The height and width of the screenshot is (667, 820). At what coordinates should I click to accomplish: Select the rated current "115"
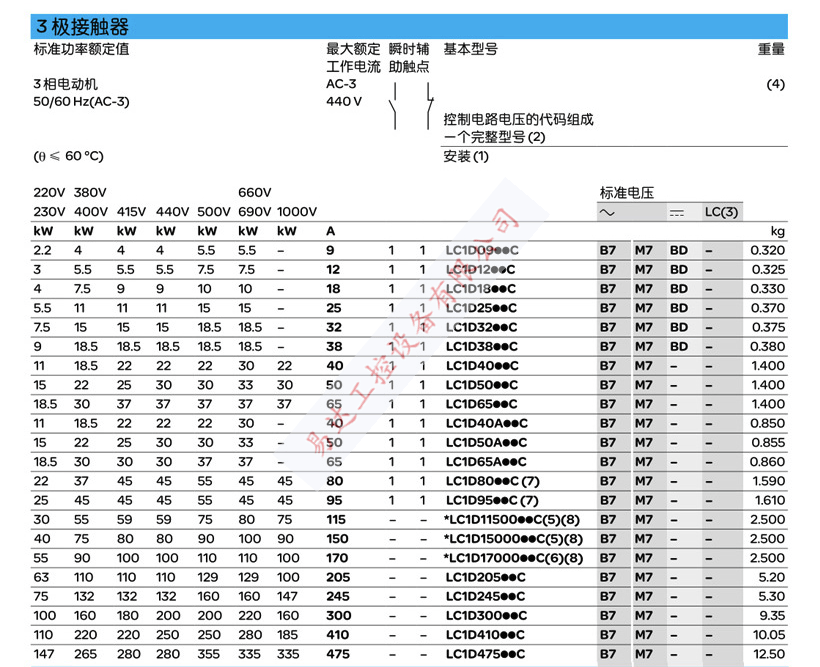tap(336, 520)
